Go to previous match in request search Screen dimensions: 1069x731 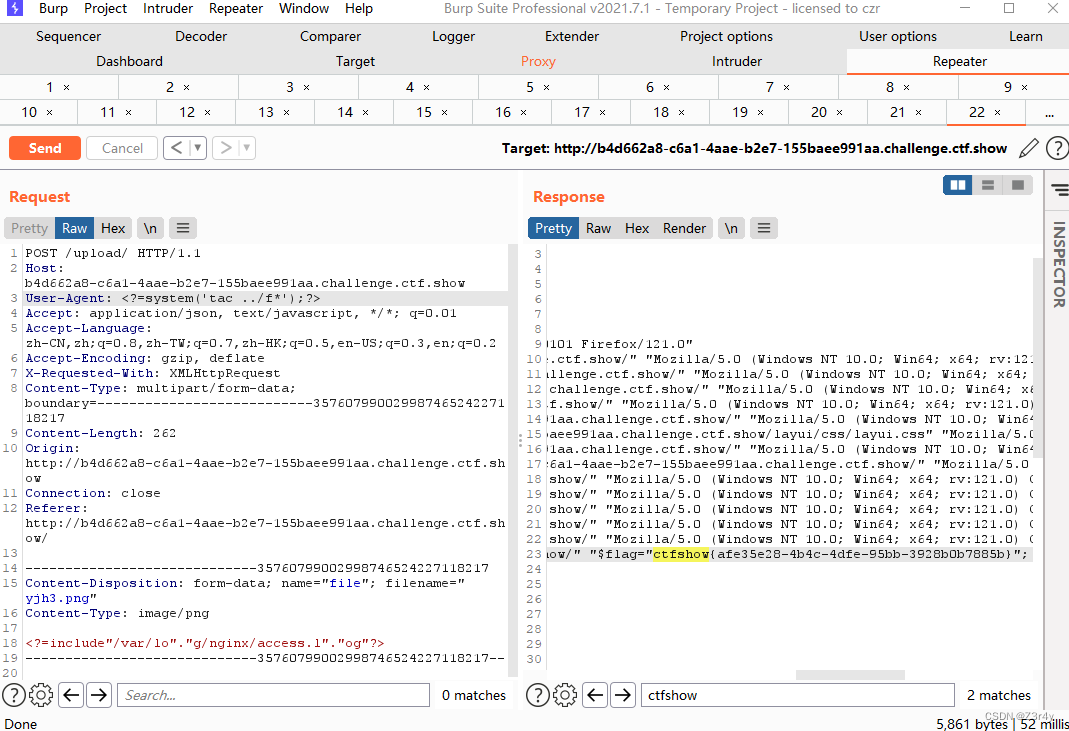pyautogui.click(x=71, y=695)
